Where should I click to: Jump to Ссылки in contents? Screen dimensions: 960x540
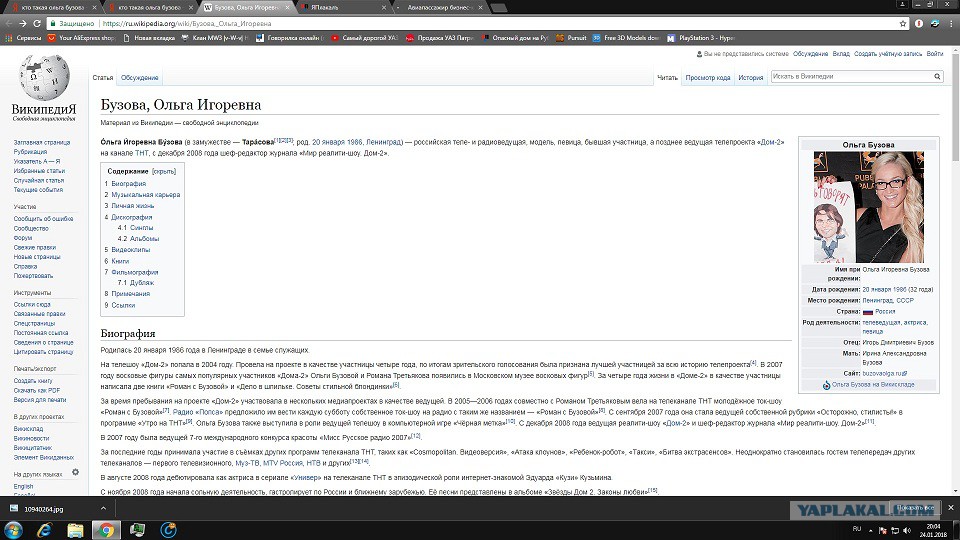pyautogui.click(x=123, y=305)
